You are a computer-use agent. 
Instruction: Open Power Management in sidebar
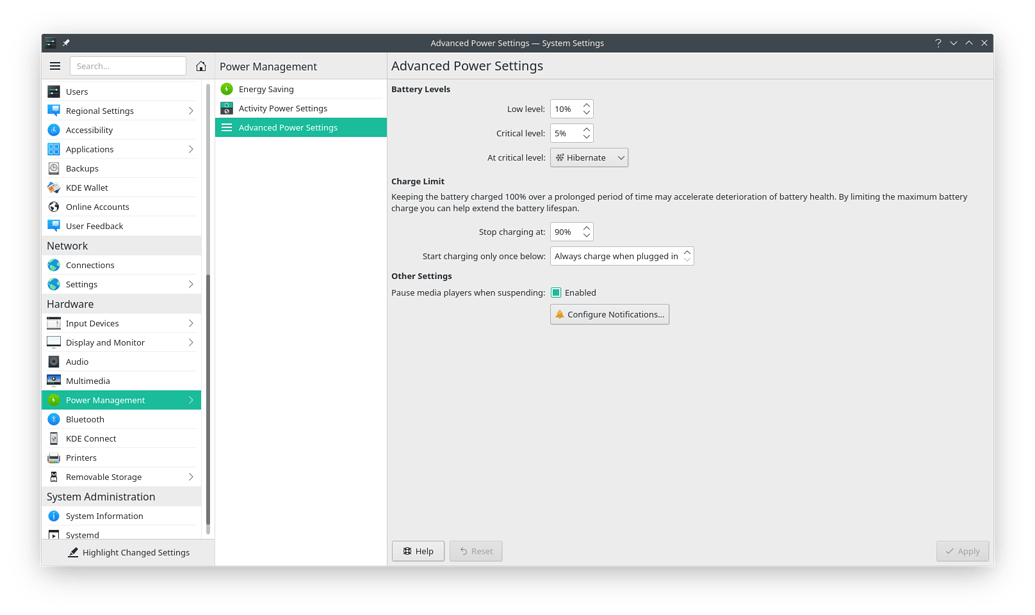(121, 400)
